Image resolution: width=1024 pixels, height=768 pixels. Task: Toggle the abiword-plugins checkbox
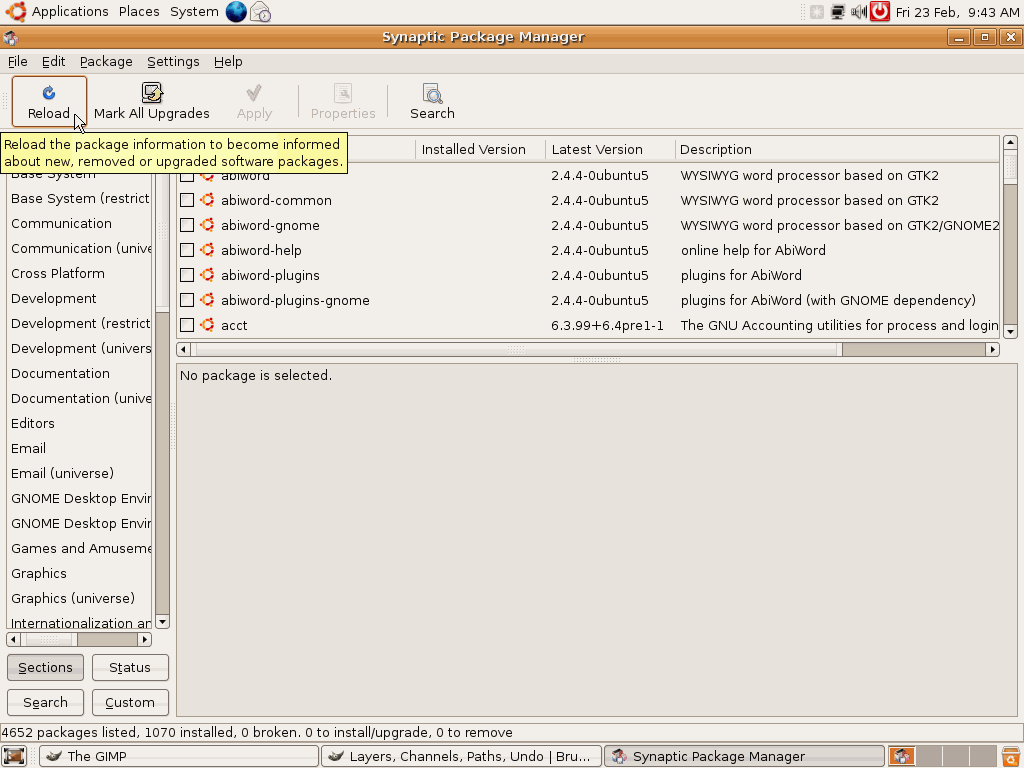[187, 275]
